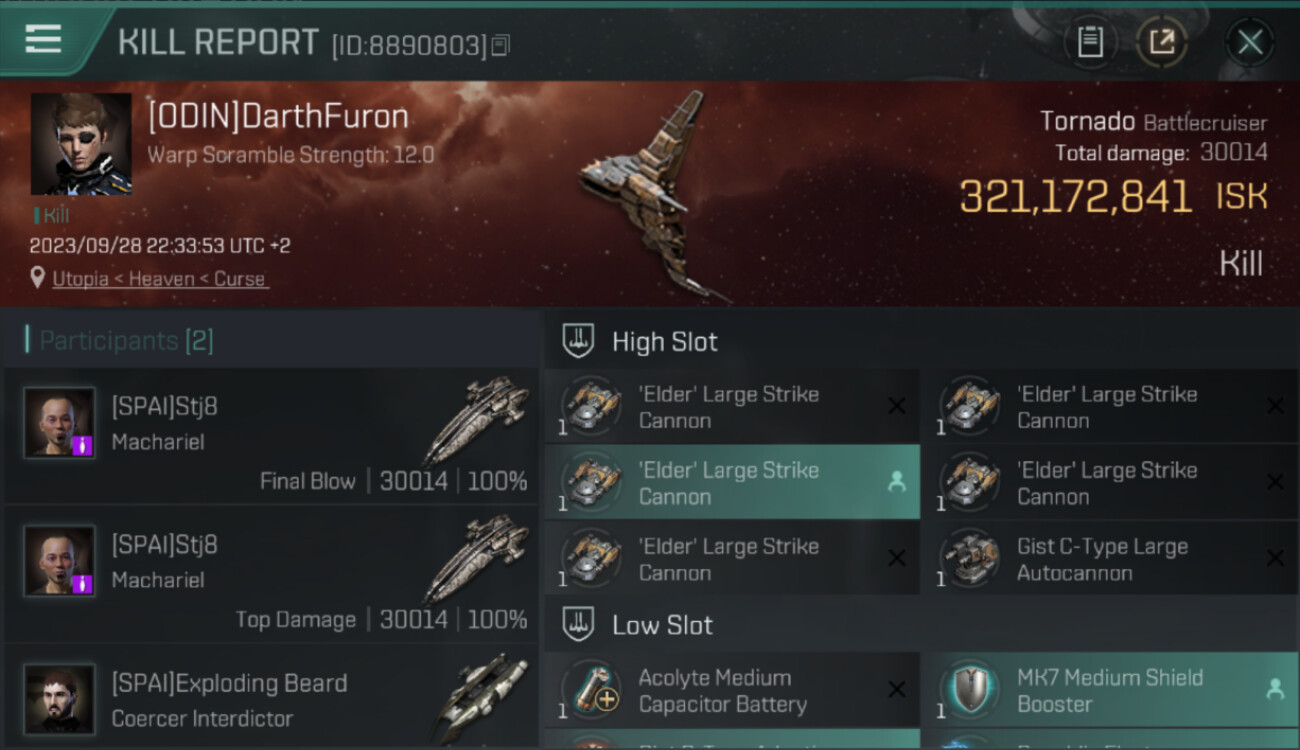The width and height of the screenshot is (1300, 750).
Task: Click the Low Slot section header icon
Action: coord(578,625)
